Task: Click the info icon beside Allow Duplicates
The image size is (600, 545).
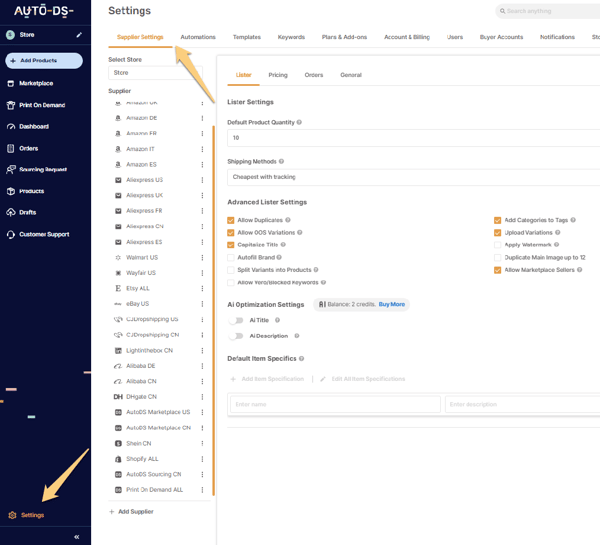Action: (288, 220)
